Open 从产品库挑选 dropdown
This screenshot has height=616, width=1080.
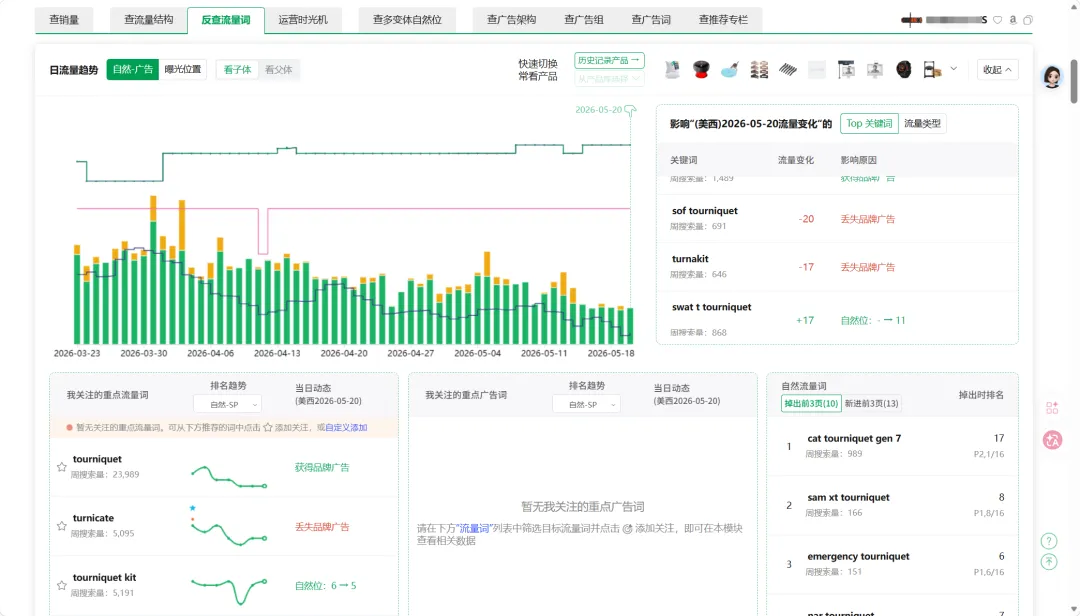(x=609, y=79)
